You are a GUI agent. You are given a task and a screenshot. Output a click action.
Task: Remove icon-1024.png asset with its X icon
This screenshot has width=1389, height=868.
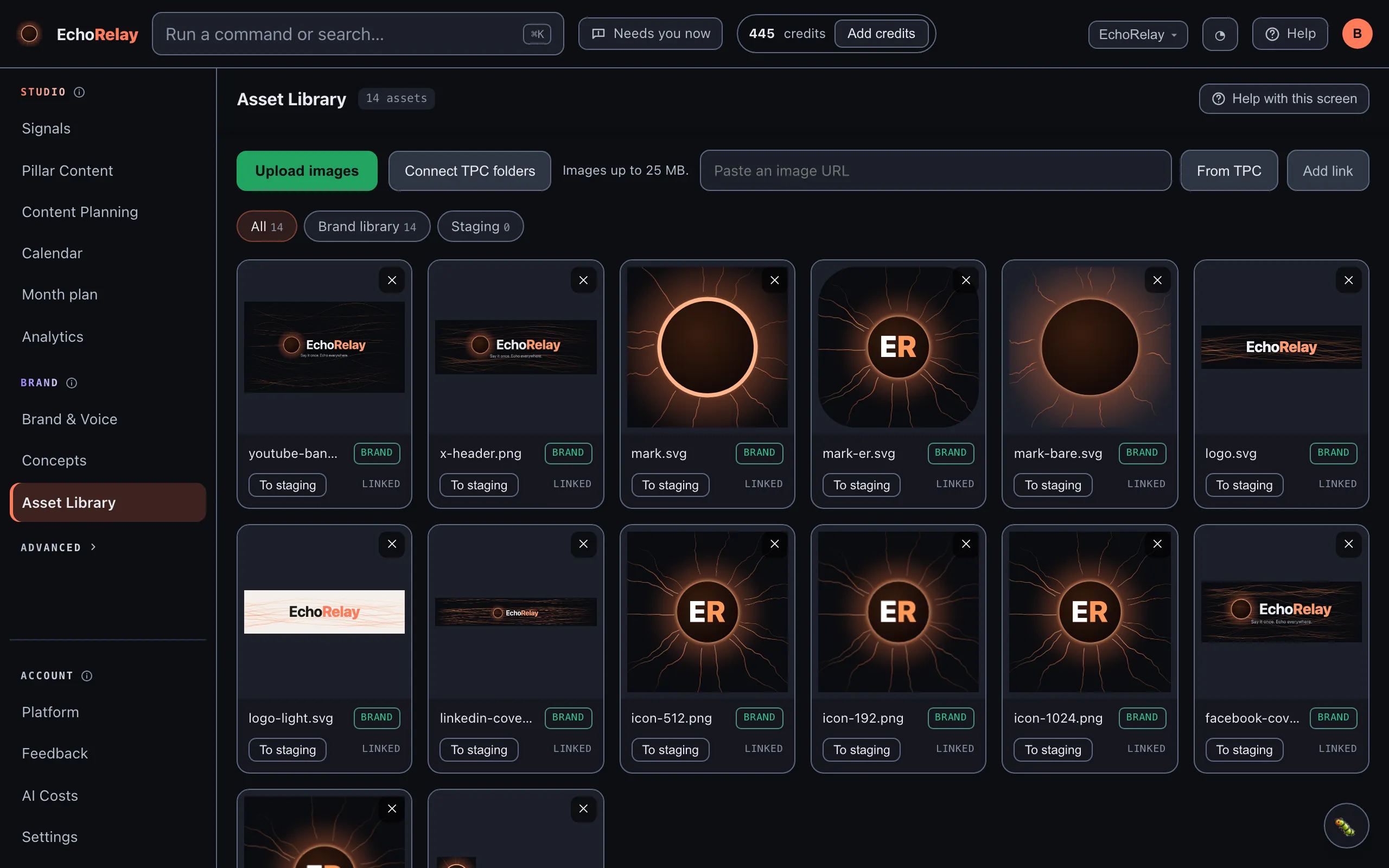[1157, 544]
